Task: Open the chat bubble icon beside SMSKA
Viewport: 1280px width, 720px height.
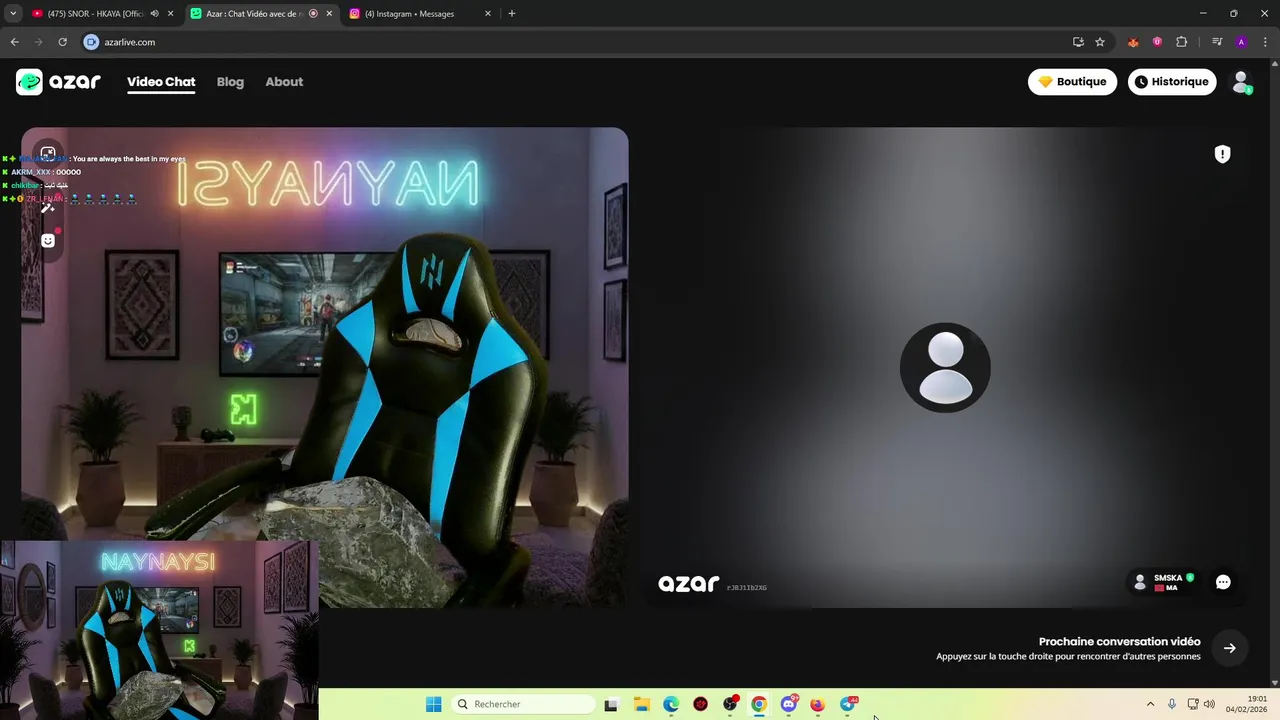Action: pyautogui.click(x=1223, y=582)
